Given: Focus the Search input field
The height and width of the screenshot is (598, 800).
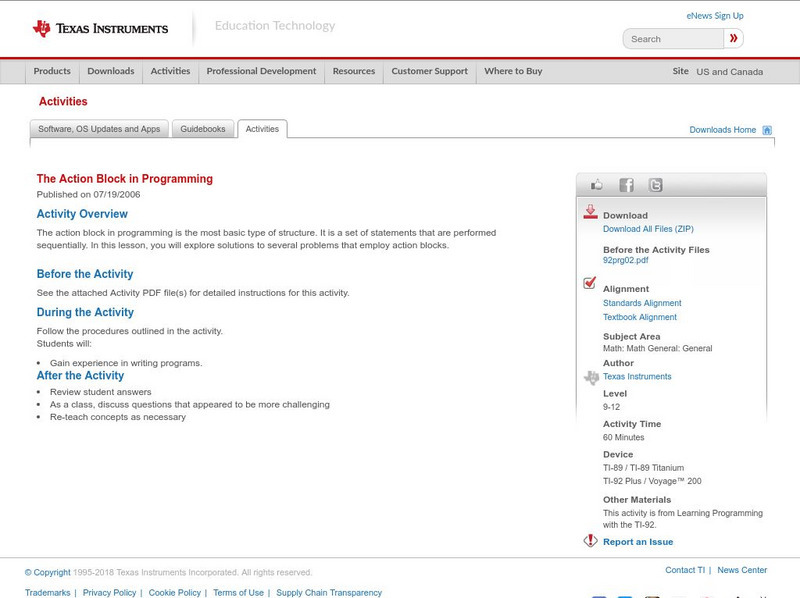Looking at the screenshot, I should [x=673, y=39].
